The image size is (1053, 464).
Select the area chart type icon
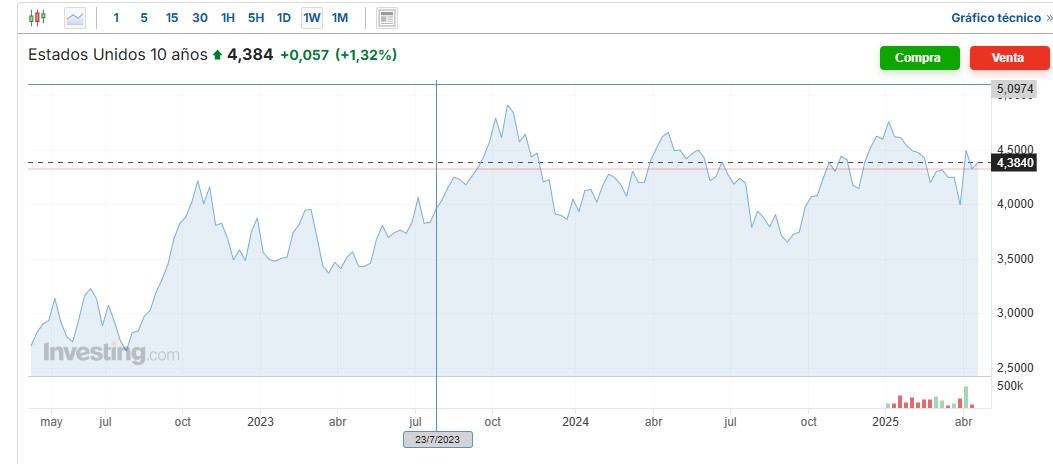[x=75, y=18]
